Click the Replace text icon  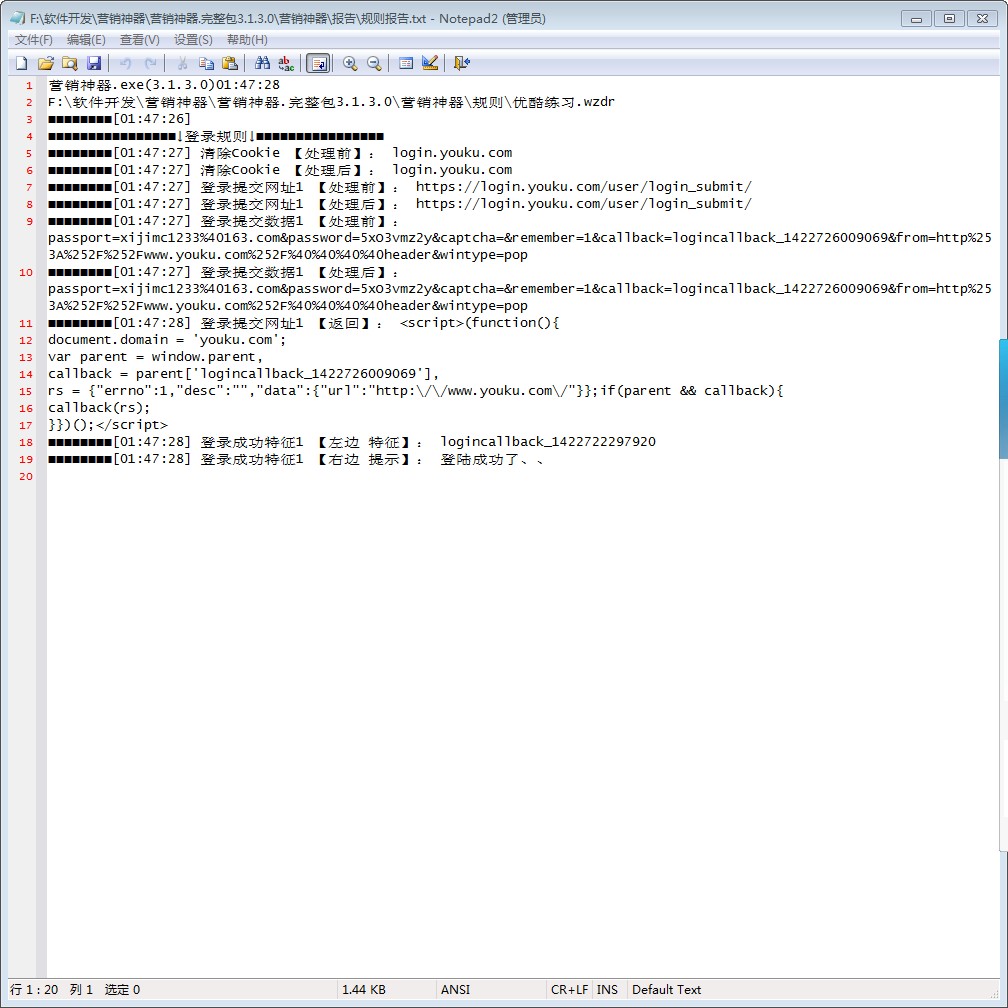pyautogui.click(x=286, y=63)
